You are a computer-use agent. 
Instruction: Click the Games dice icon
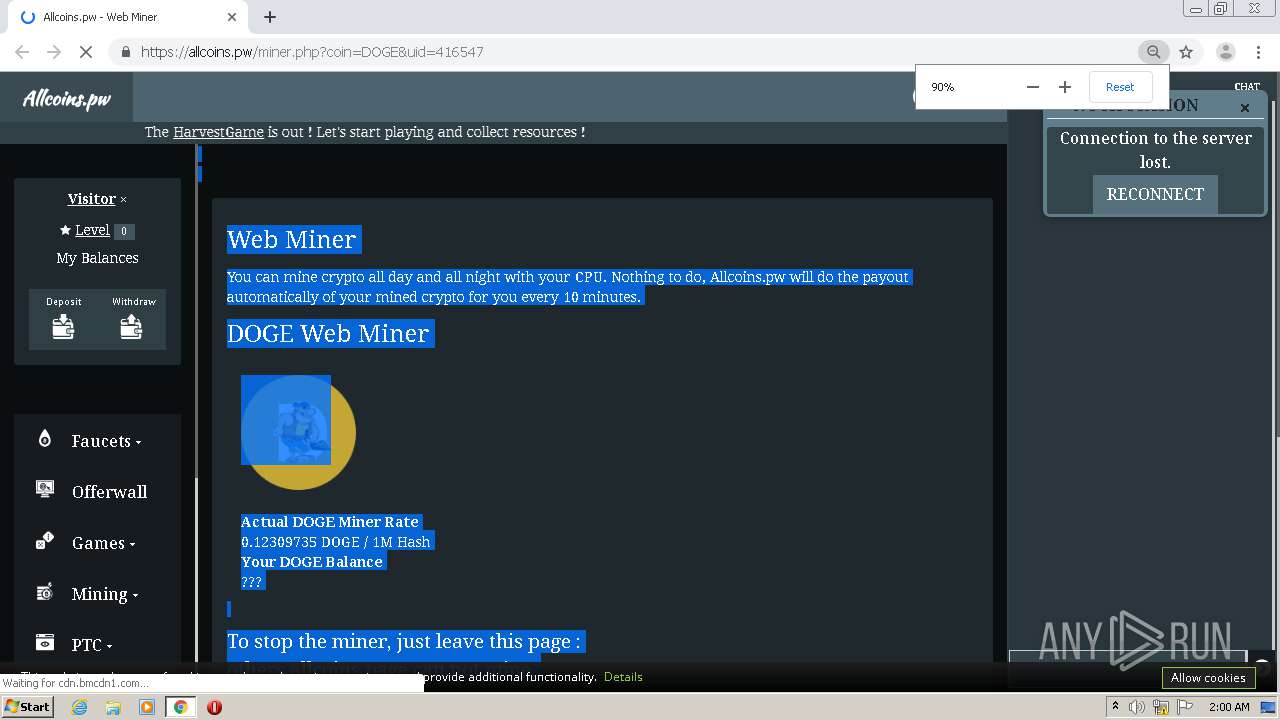(44, 541)
